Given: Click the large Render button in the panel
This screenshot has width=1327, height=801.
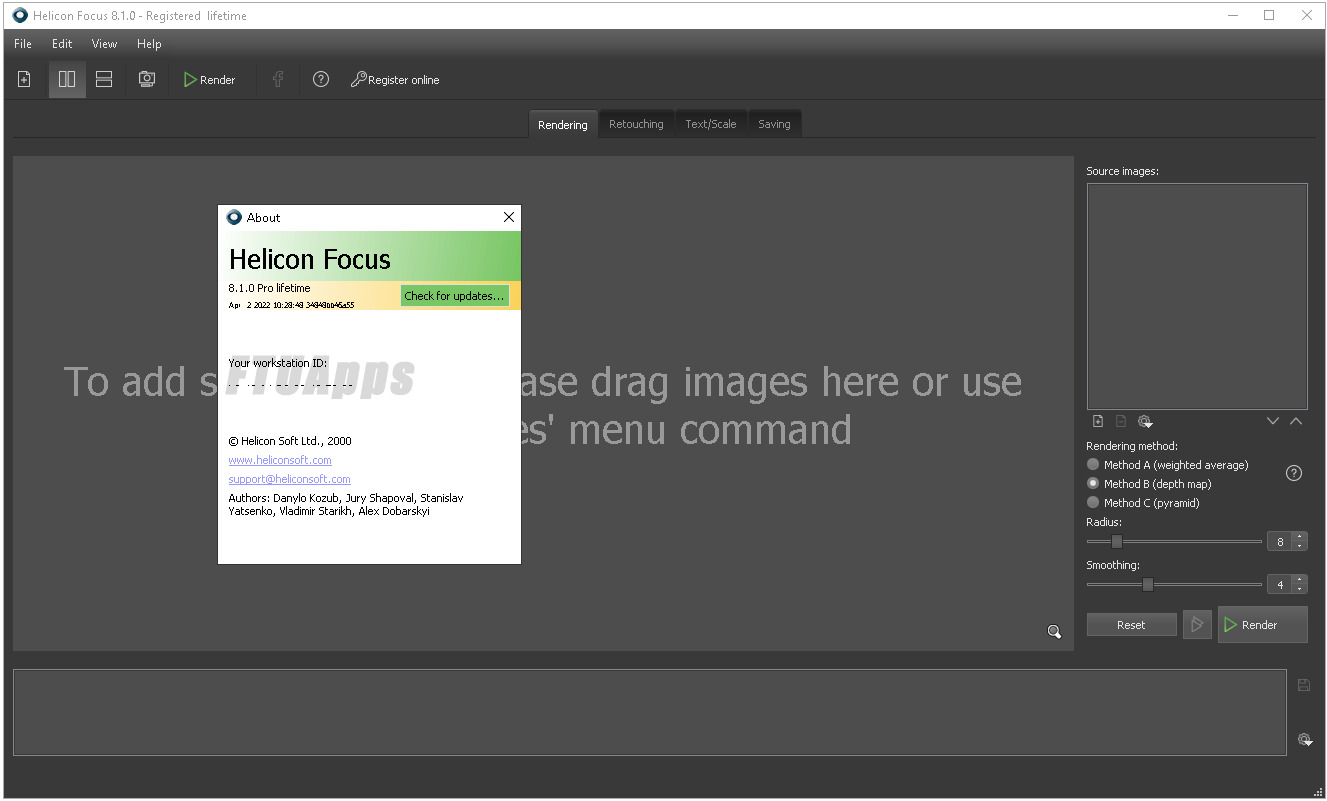Looking at the screenshot, I should point(1262,625).
